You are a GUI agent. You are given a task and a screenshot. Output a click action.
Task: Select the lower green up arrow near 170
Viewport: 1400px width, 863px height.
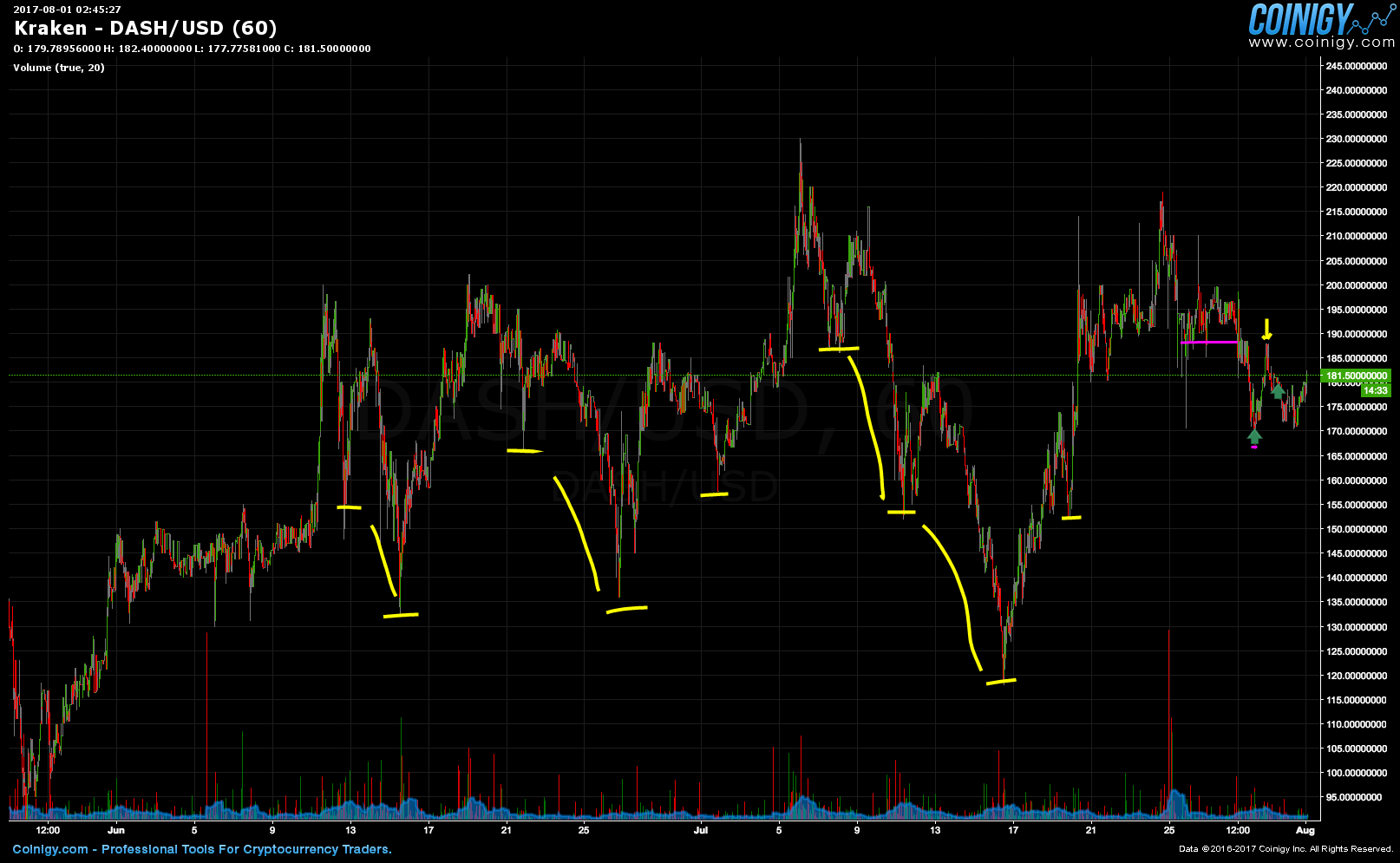[x=1254, y=435]
